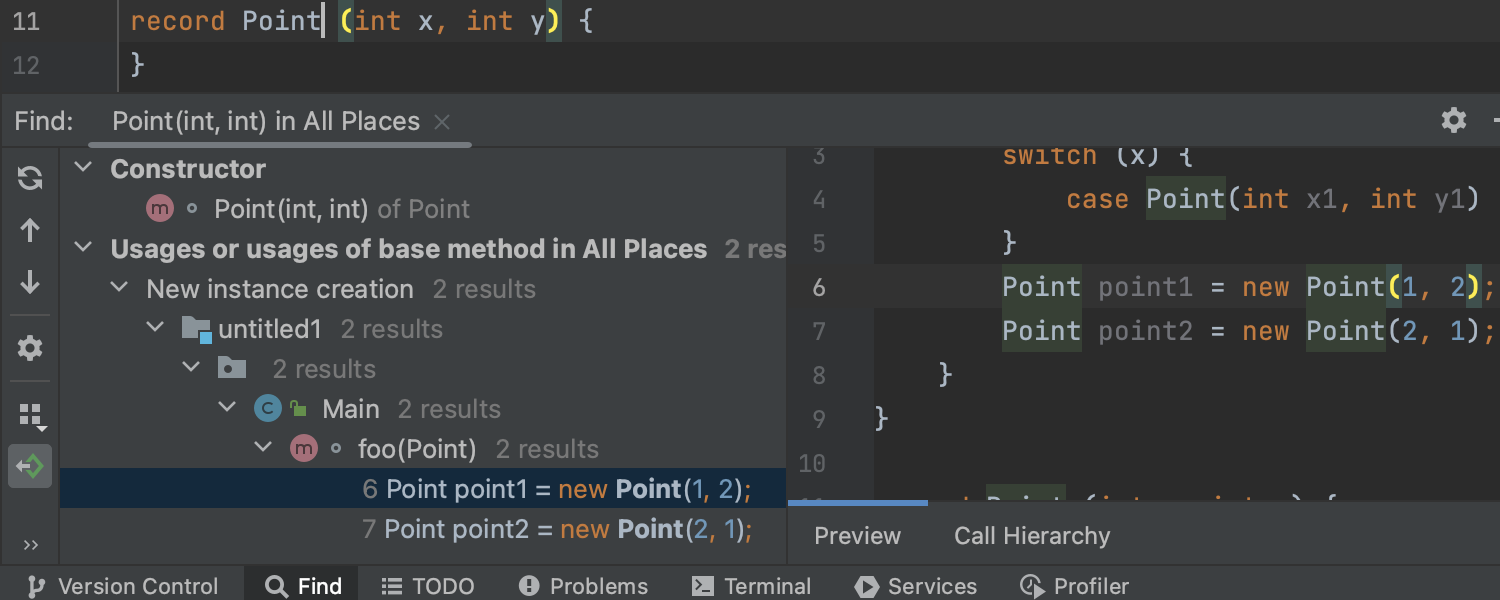Click the Rerun search refresh icon
Viewport: 1500px width, 600px height.
(30, 178)
